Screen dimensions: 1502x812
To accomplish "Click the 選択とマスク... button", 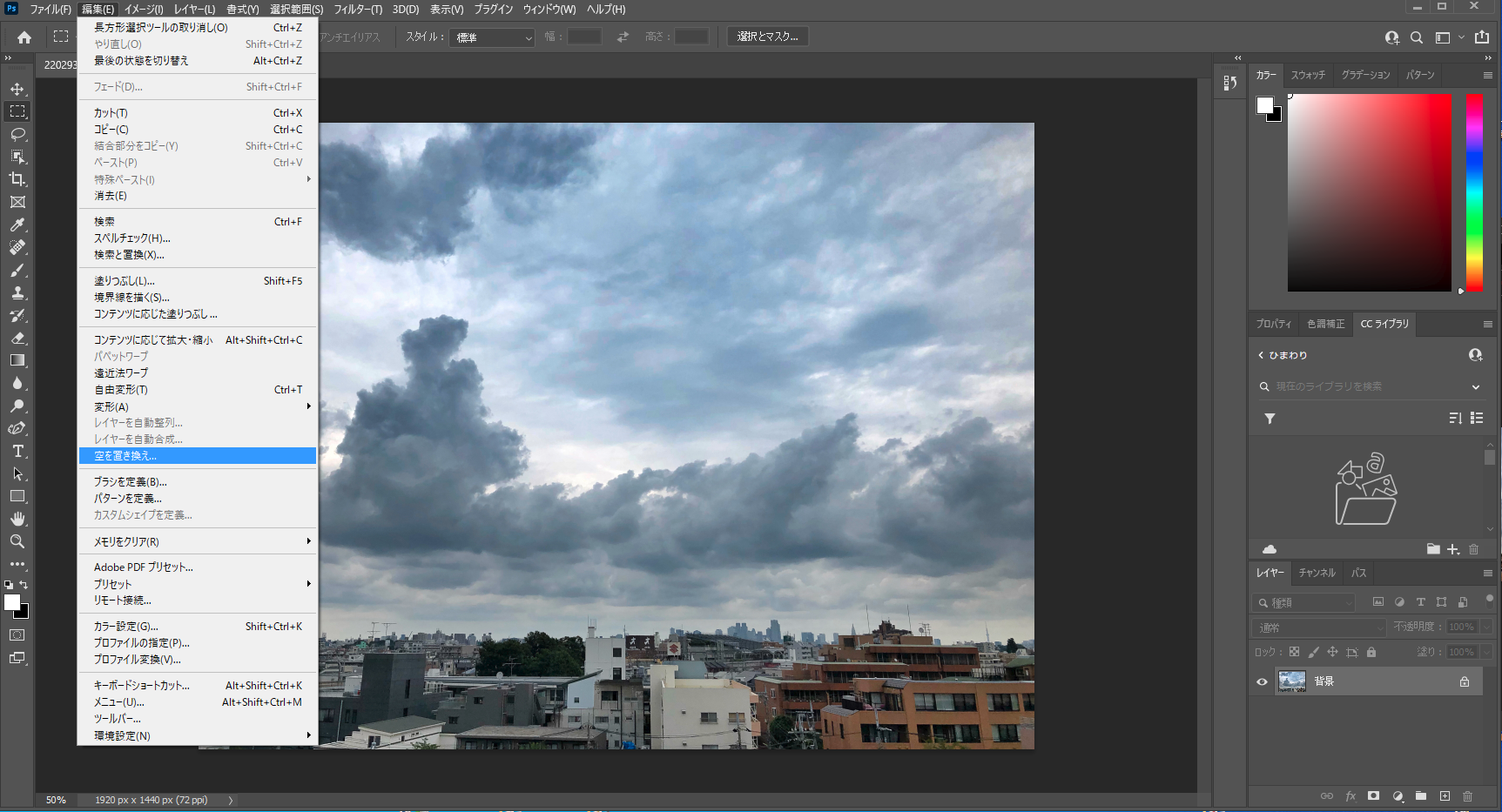I will click(x=767, y=37).
